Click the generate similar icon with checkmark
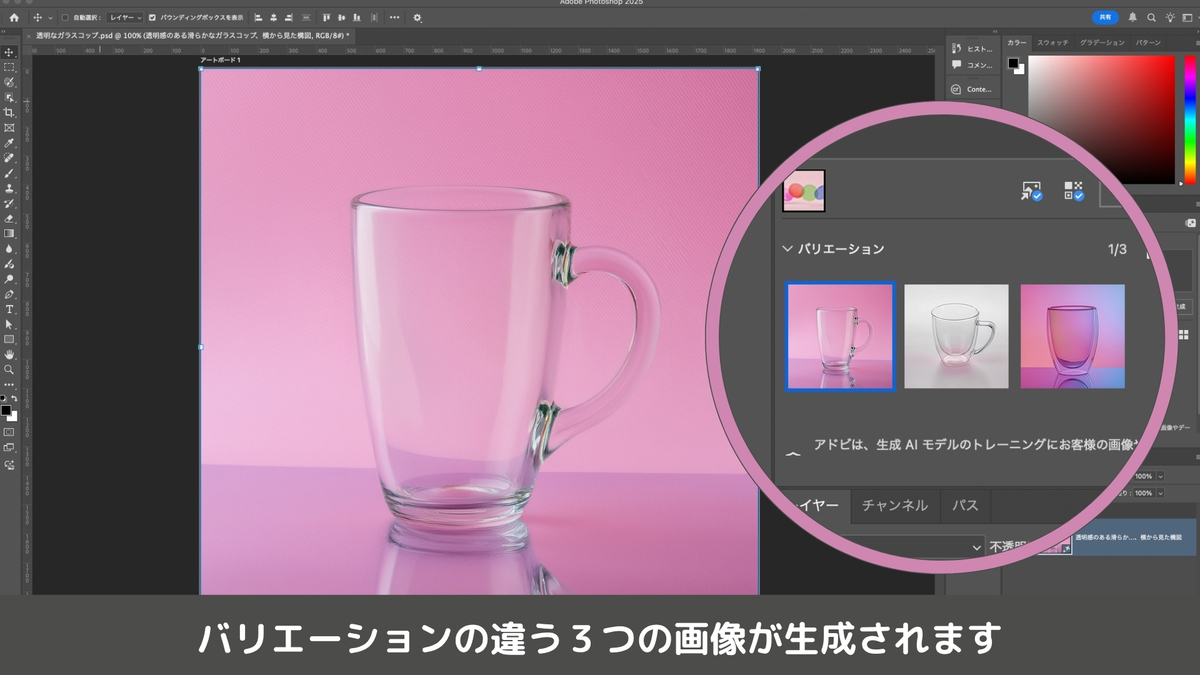Viewport: 1200px width, 675px height. [x=1074, y=190]
